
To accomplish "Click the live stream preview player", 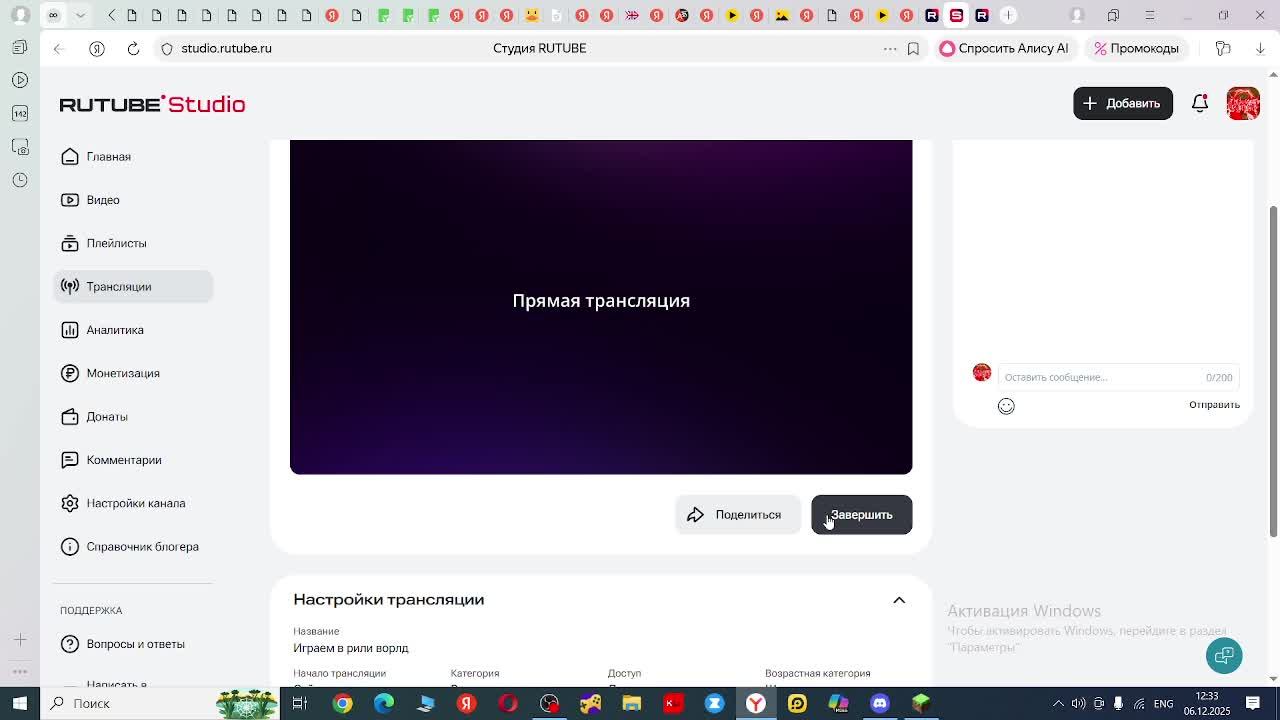I will (601, 307).
